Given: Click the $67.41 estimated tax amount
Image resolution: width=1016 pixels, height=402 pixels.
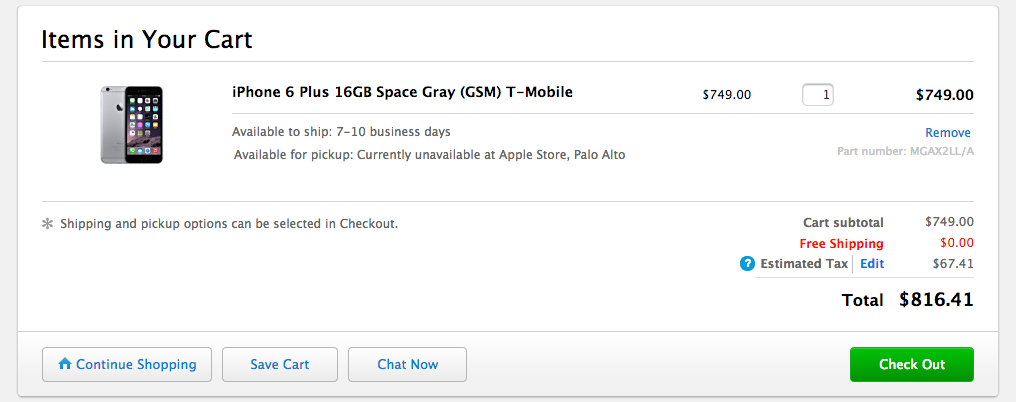Looking at the screenshot, I should [x=953, y=264].
